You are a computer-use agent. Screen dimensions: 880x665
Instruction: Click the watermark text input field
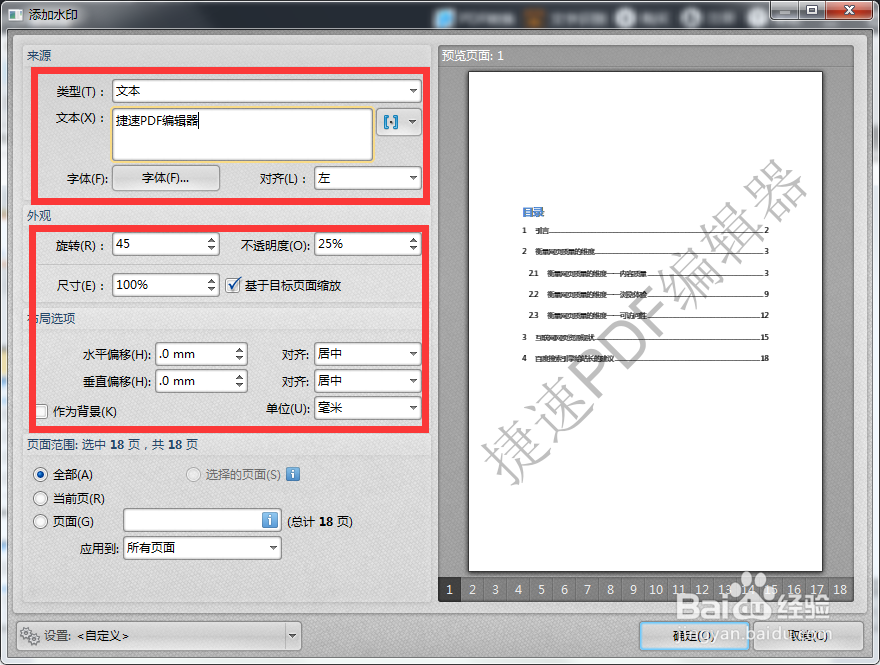(242, 135)
